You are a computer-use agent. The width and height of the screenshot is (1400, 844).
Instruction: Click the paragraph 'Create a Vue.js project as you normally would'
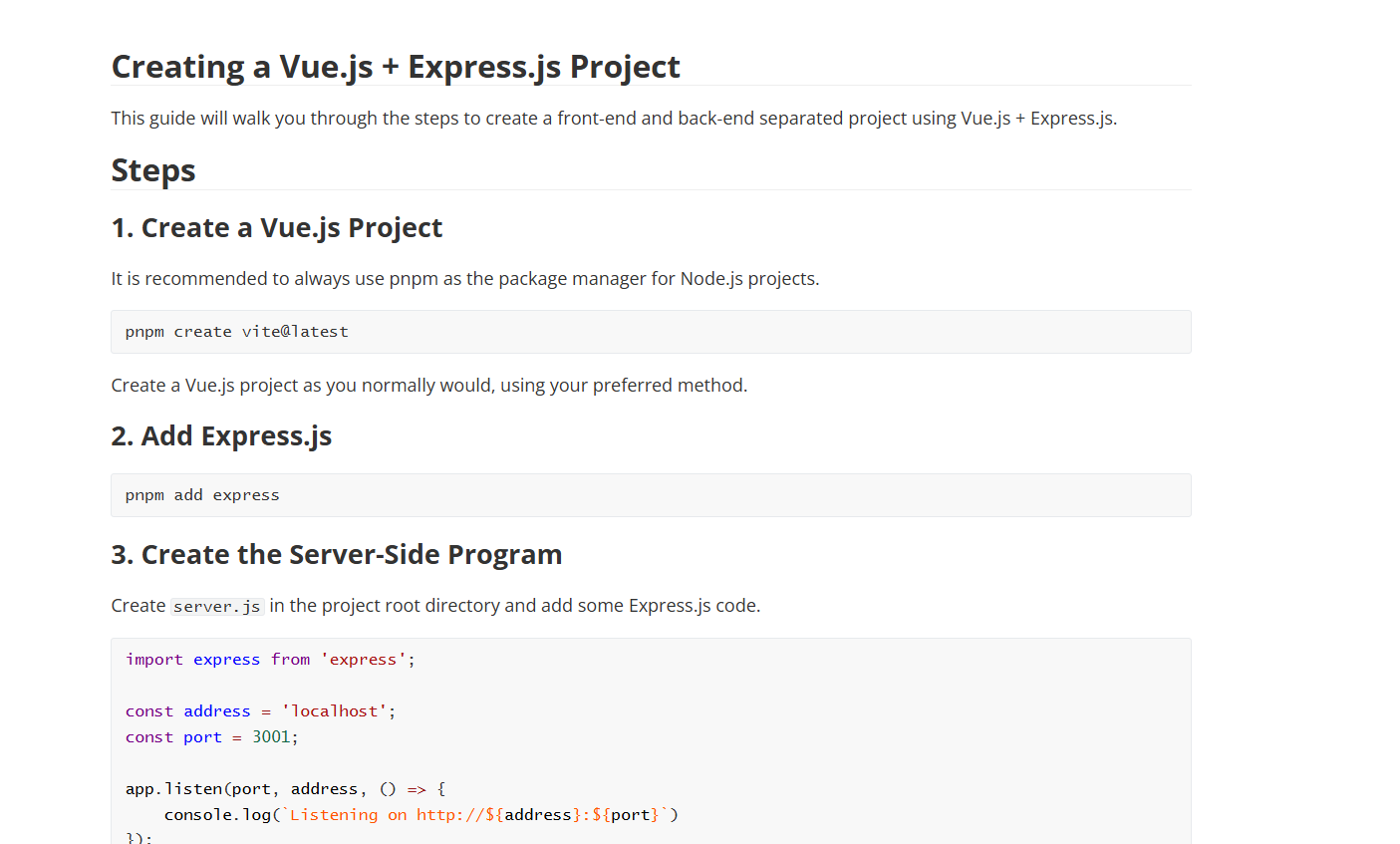(428, 386)
